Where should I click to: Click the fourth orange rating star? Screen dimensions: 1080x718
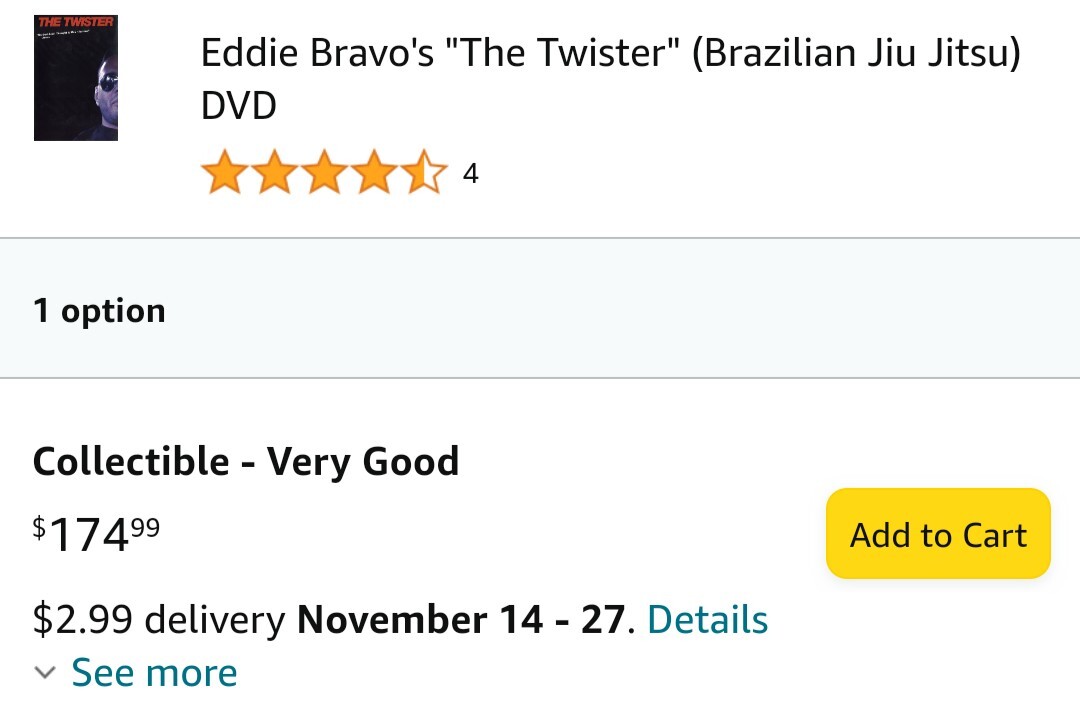click(x=374, y=172)
